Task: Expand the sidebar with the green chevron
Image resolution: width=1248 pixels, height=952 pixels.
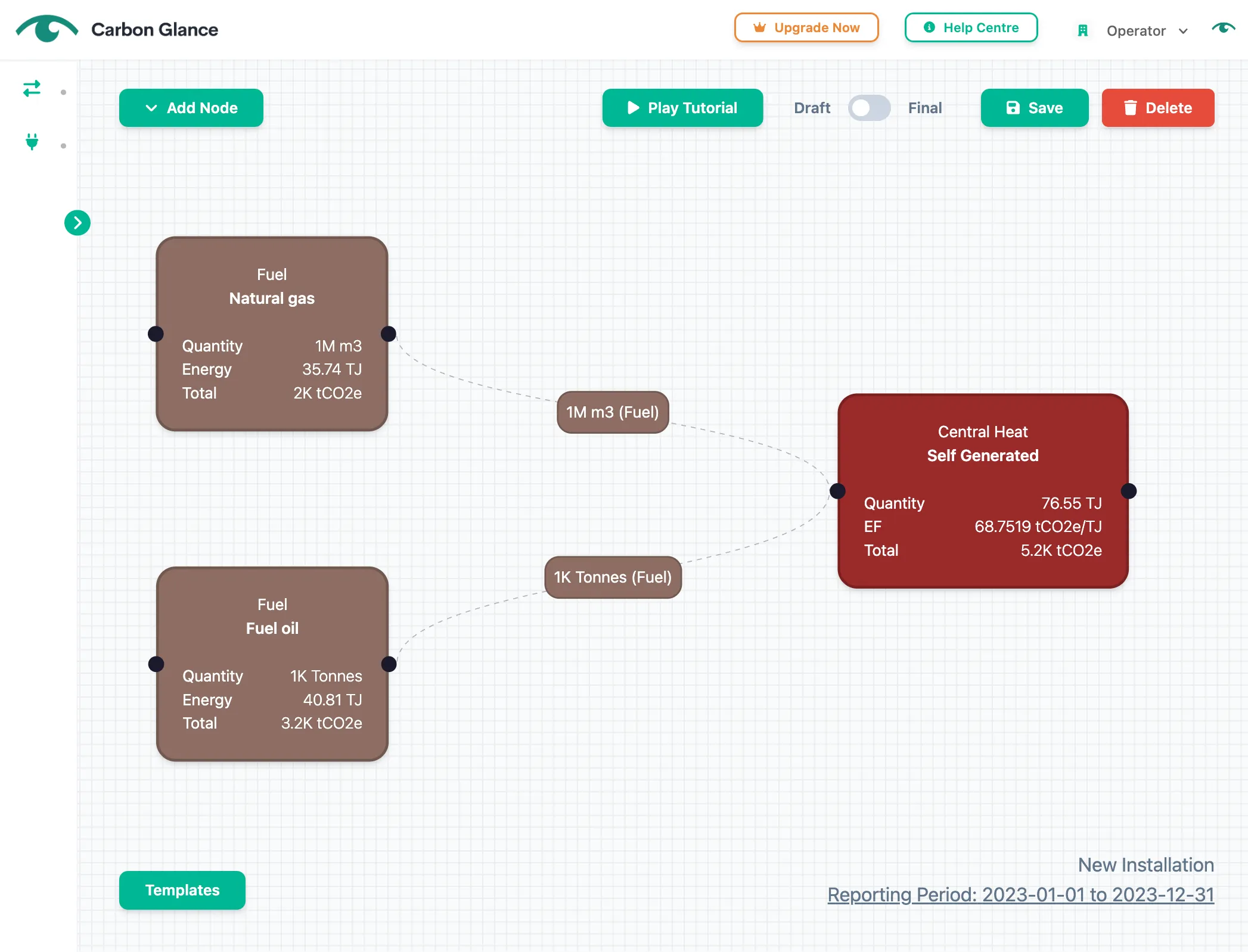Action: (77, 223)
